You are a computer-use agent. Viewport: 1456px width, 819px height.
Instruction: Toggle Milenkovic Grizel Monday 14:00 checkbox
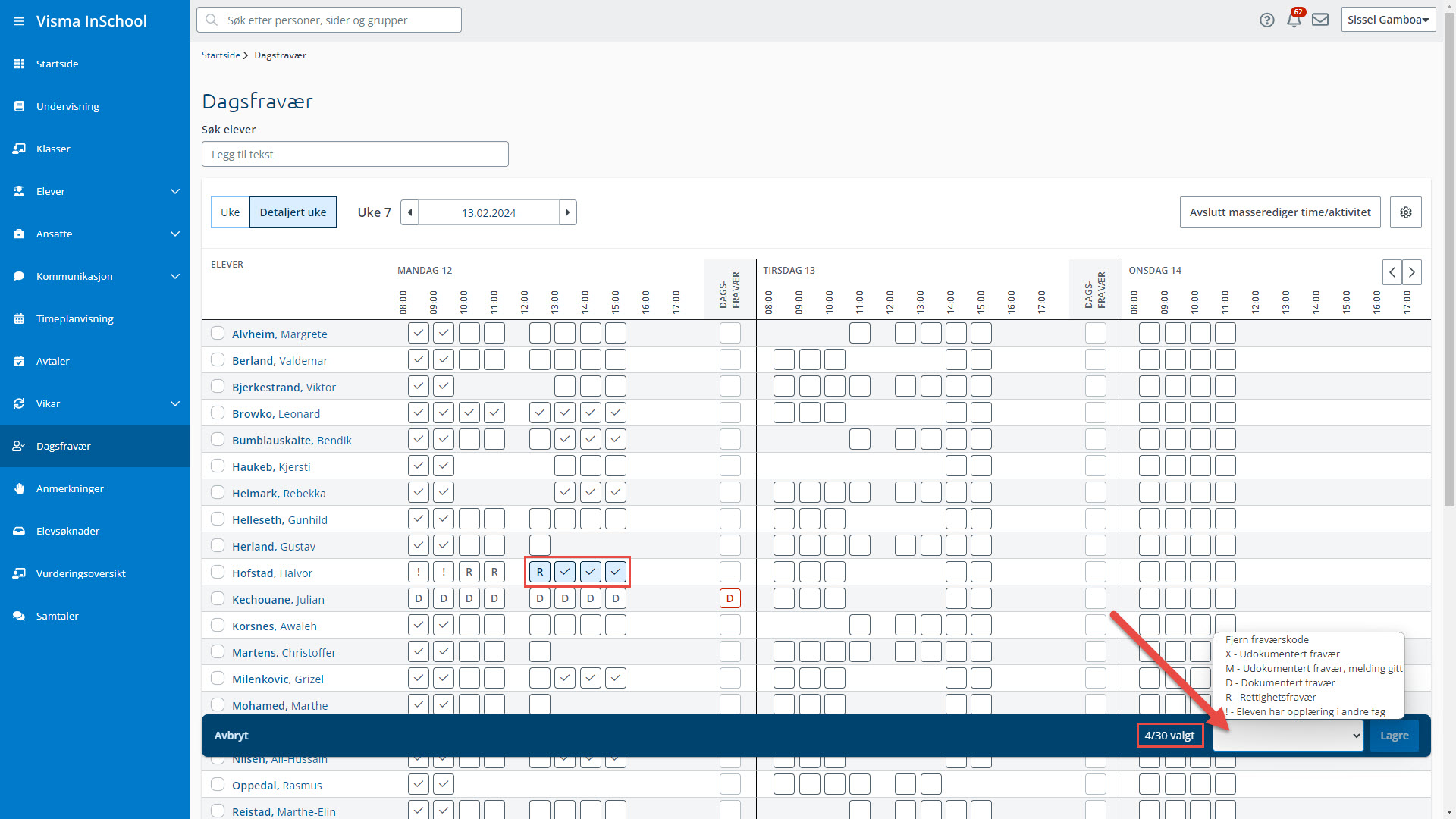590,678
